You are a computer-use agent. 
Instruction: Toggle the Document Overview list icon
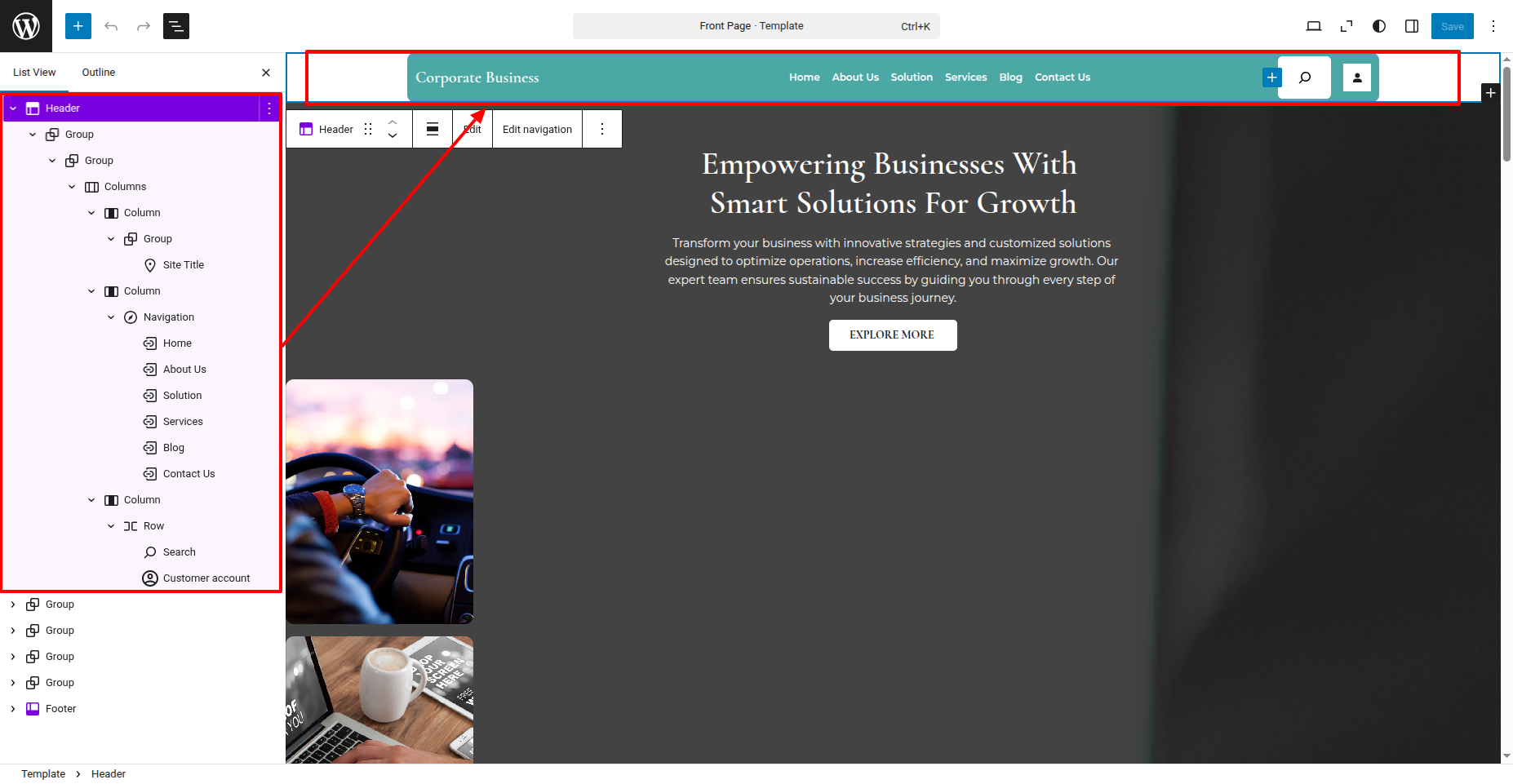point(176,26)
